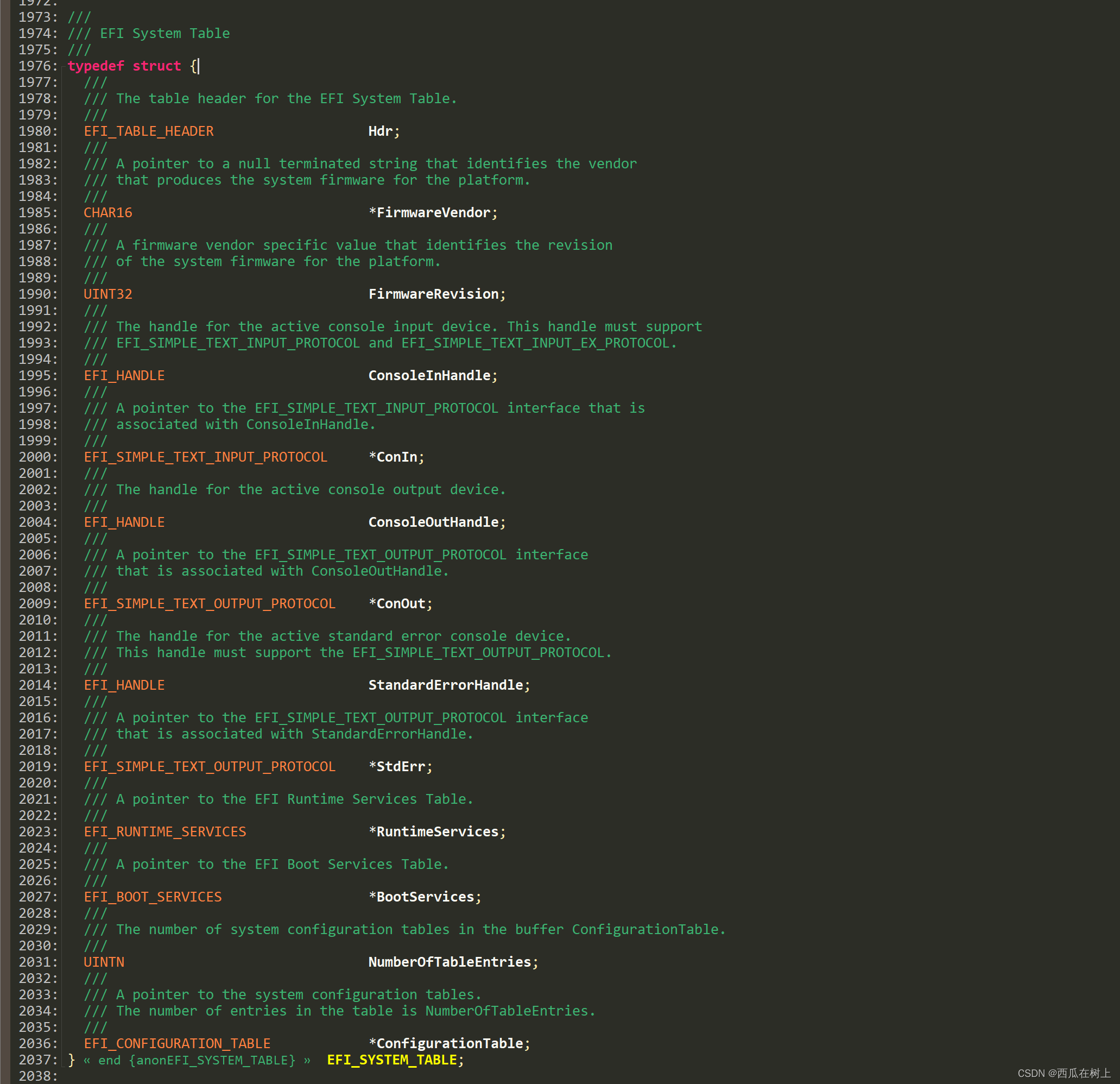
Task: Click the yellow EFI_SYSTEM_TABLE typedef name
Action: [392, 1060]
